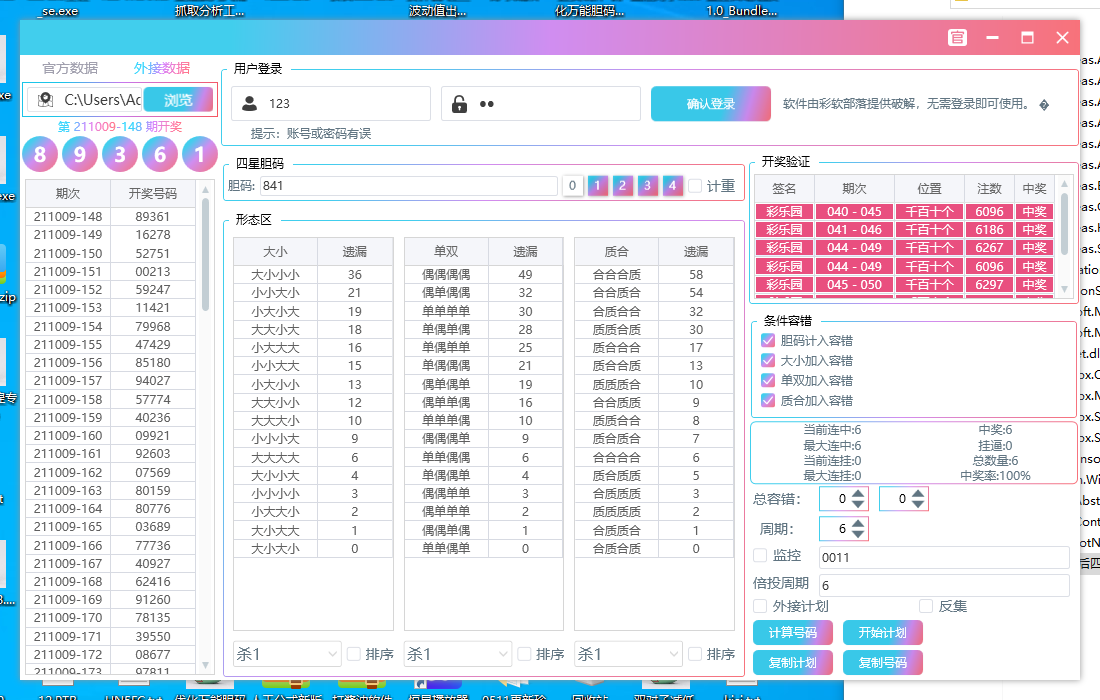The width and height of the screenshot is (1100, 700).
Task: Click the 倍投周期 input field
Action: pos(944,585)
